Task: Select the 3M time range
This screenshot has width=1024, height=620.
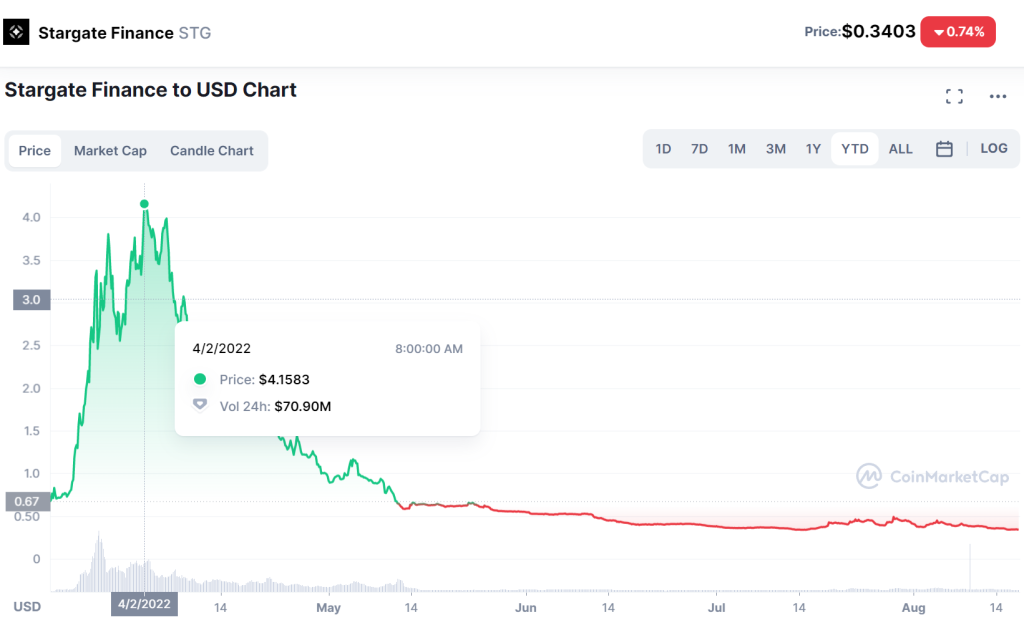Action: point(776,149)
